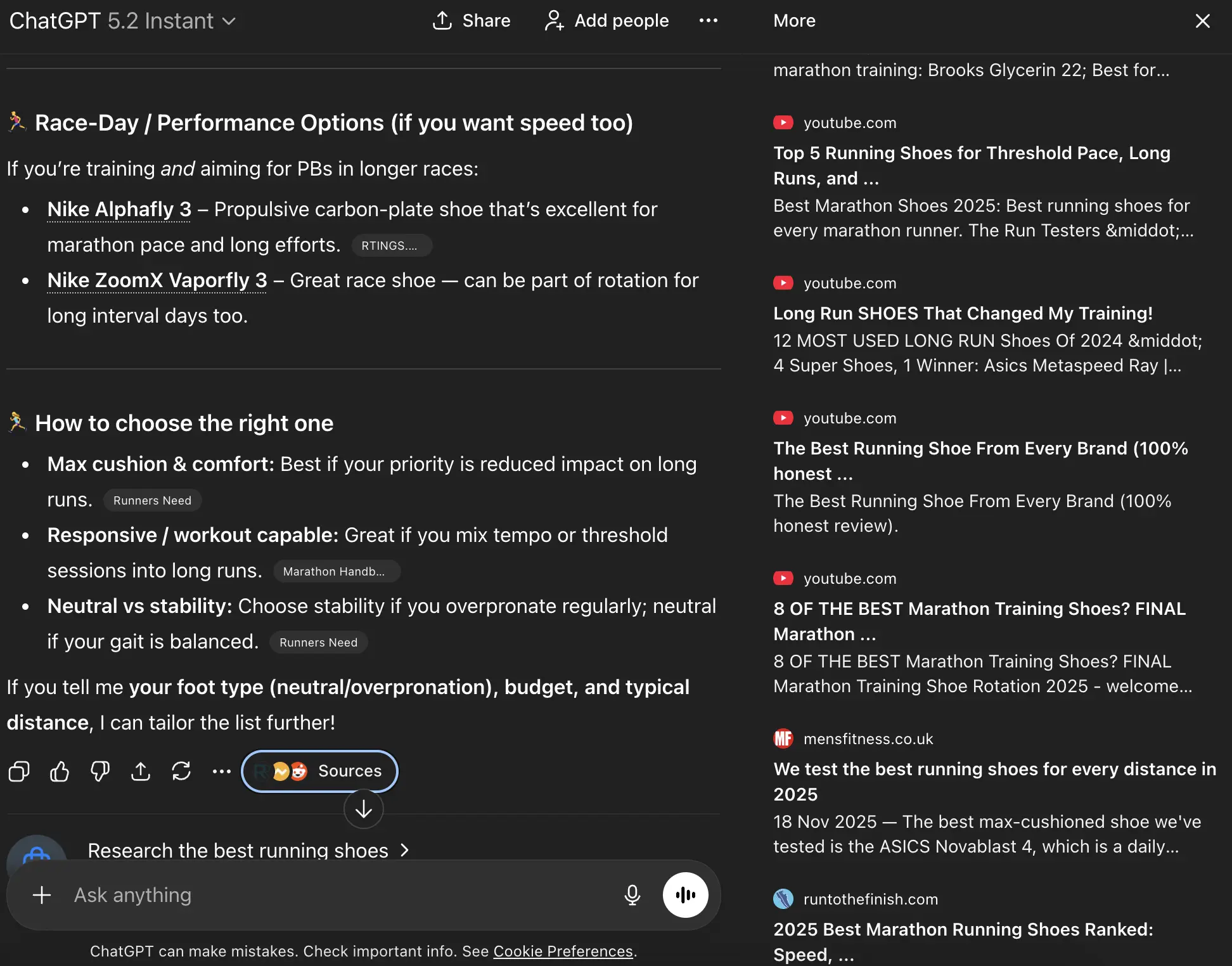
Task: Click the plus attach icon
Action: pos(42,895)
